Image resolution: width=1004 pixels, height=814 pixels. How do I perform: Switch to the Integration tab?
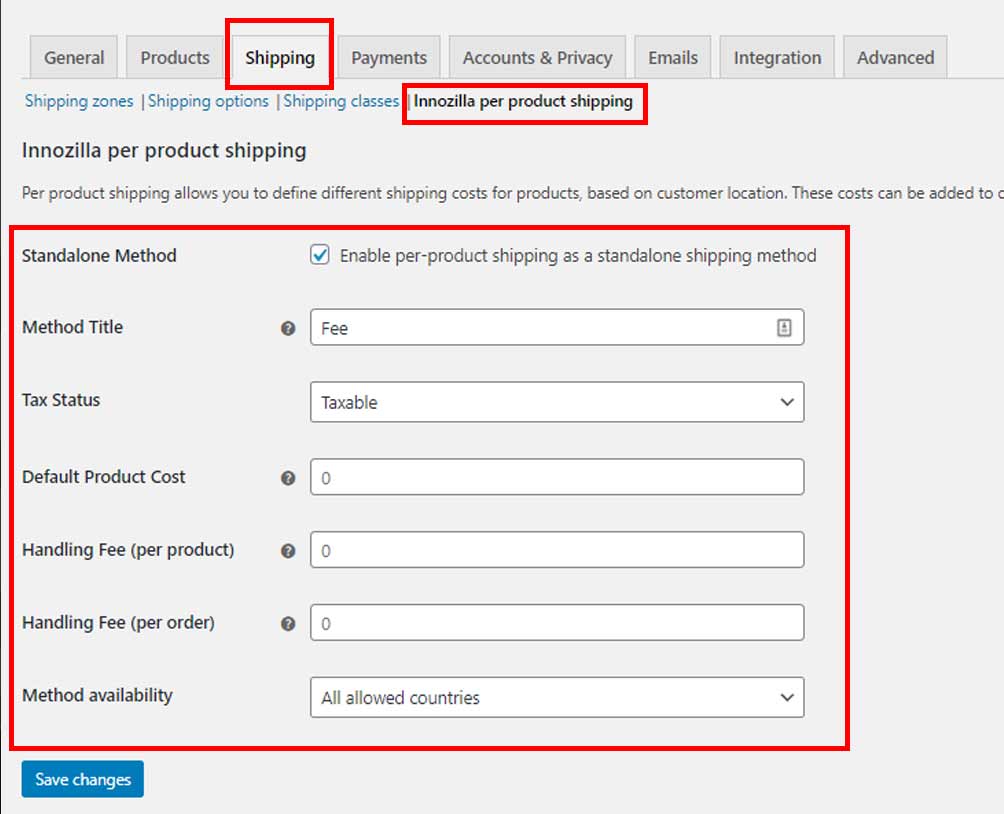point(777,58)
